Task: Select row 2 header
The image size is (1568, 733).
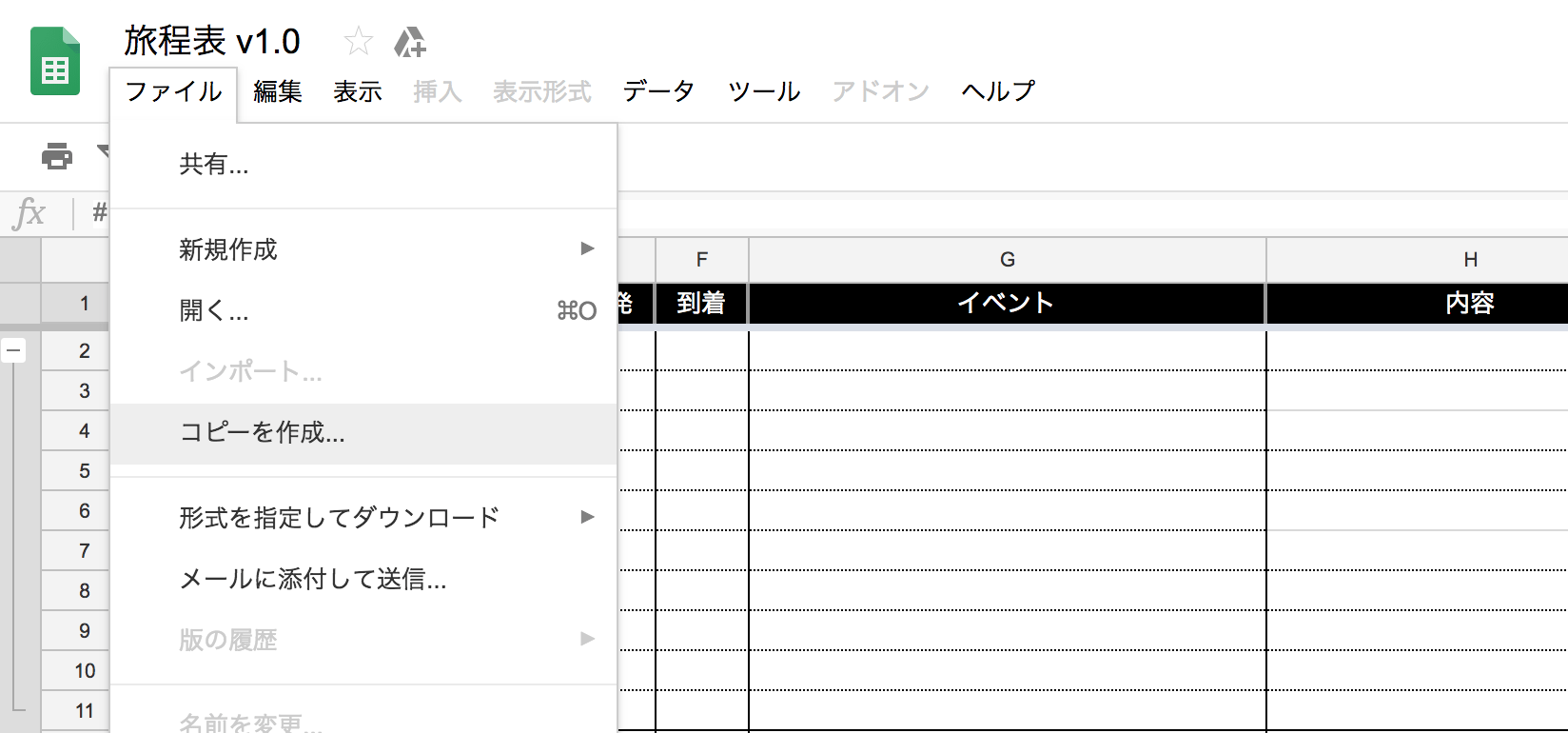Action: point(75,351)
